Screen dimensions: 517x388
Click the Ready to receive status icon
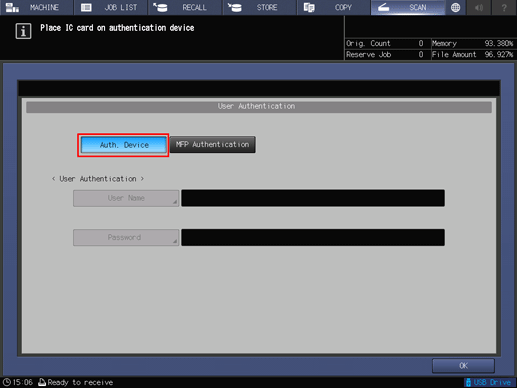[42, 382]
